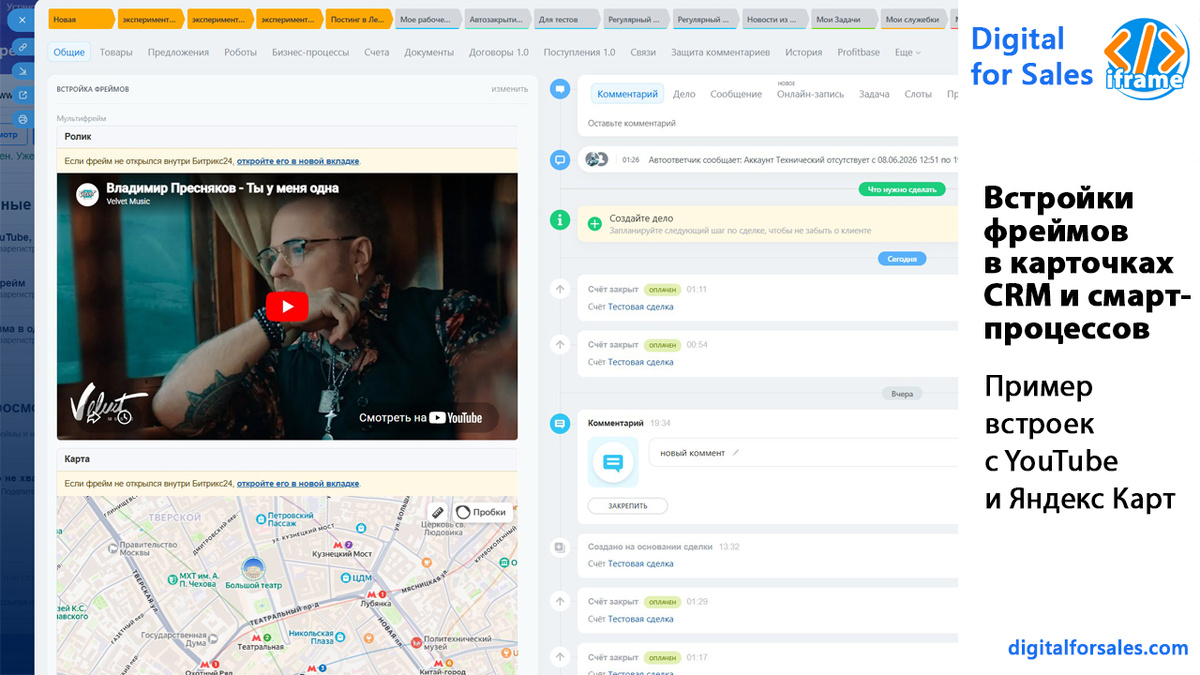Click the Сегодня date badge
The width and height of the screenshot is (1200, 675).
point(902,259)
